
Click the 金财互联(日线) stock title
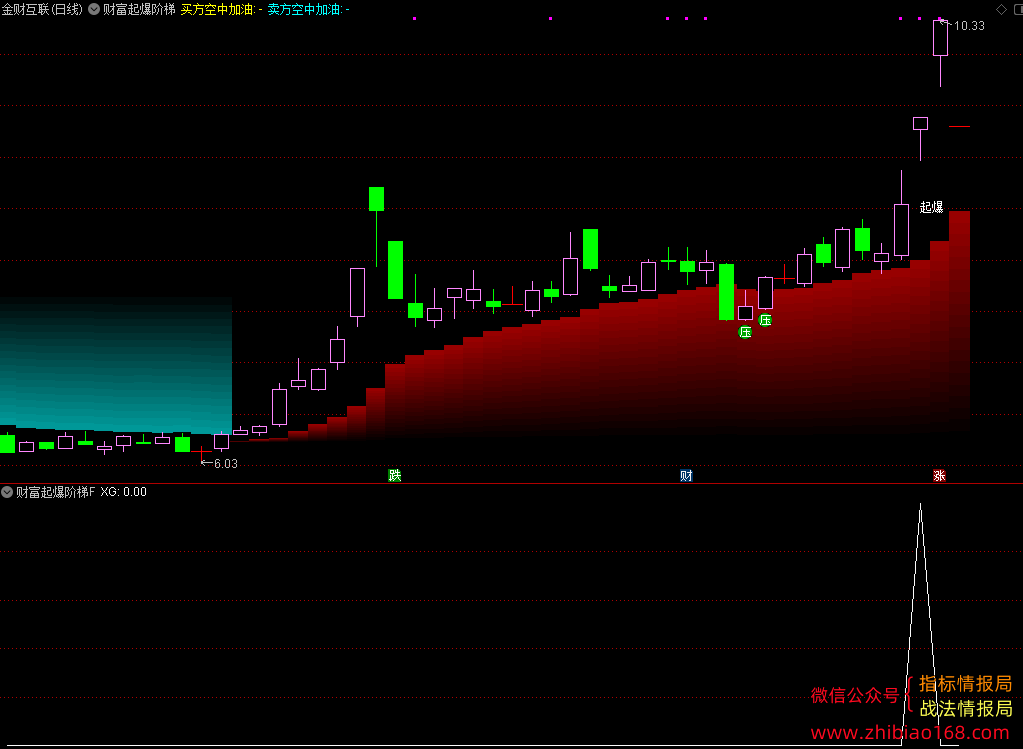tap(42, 9)
